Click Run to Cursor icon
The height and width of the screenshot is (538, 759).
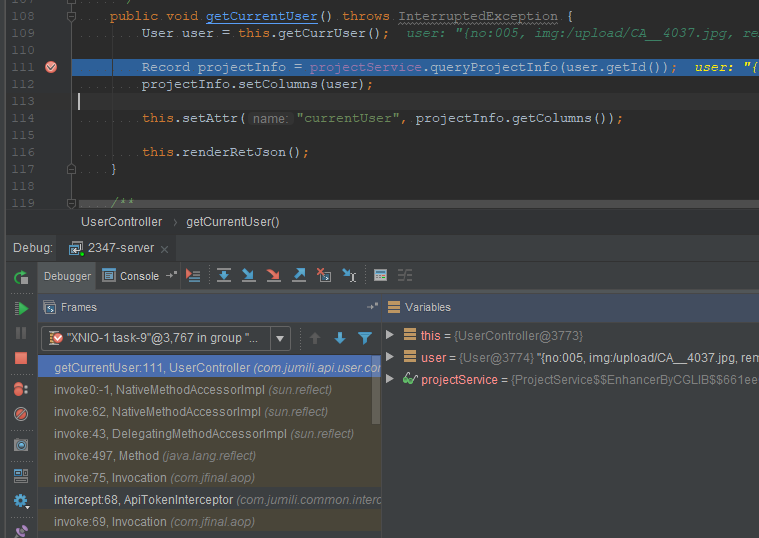[348, 275]
